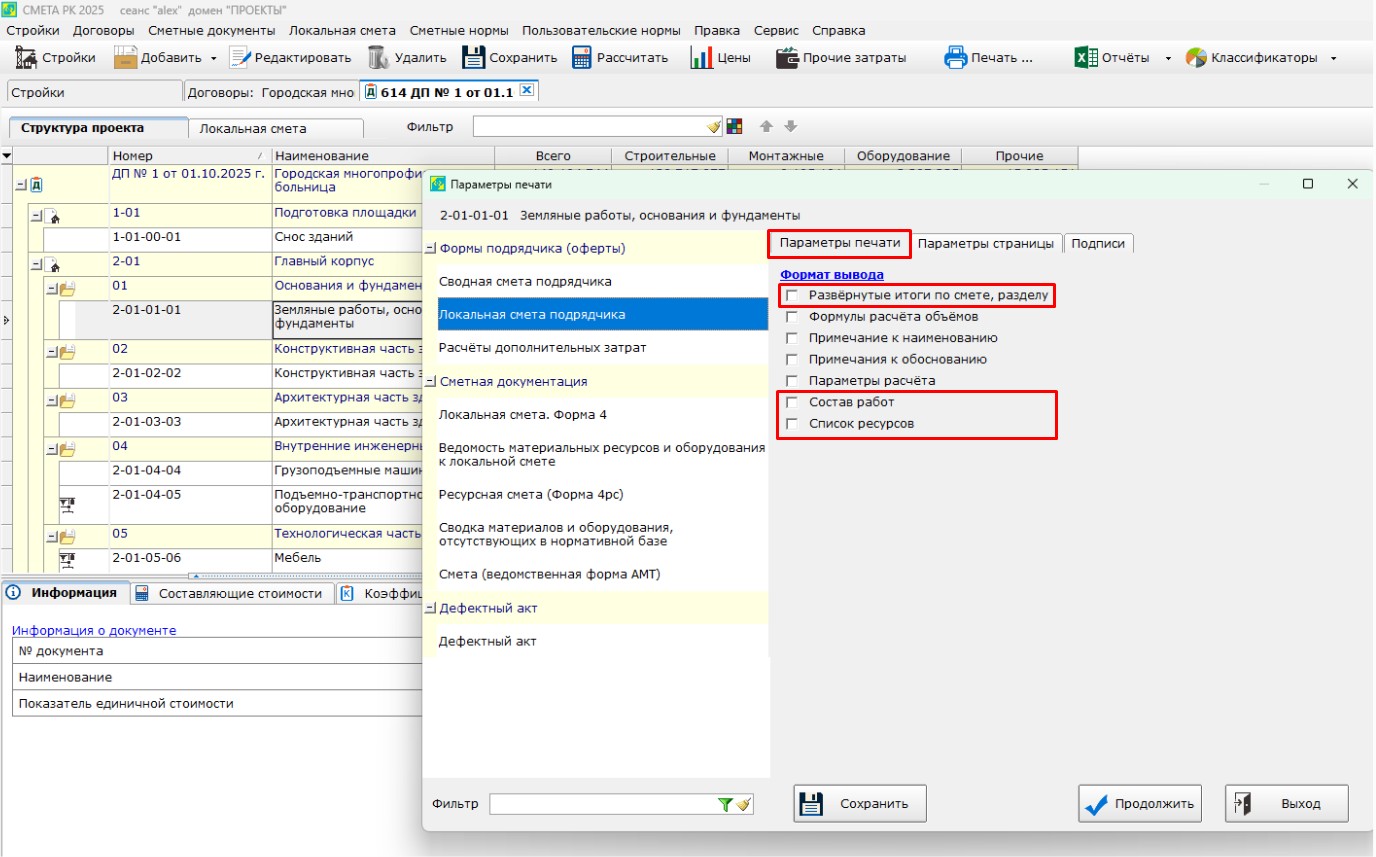Click the Выход button
The height and width of the screenshot is (857, 1376).
pyautogui.click(x=1286, y=803)
